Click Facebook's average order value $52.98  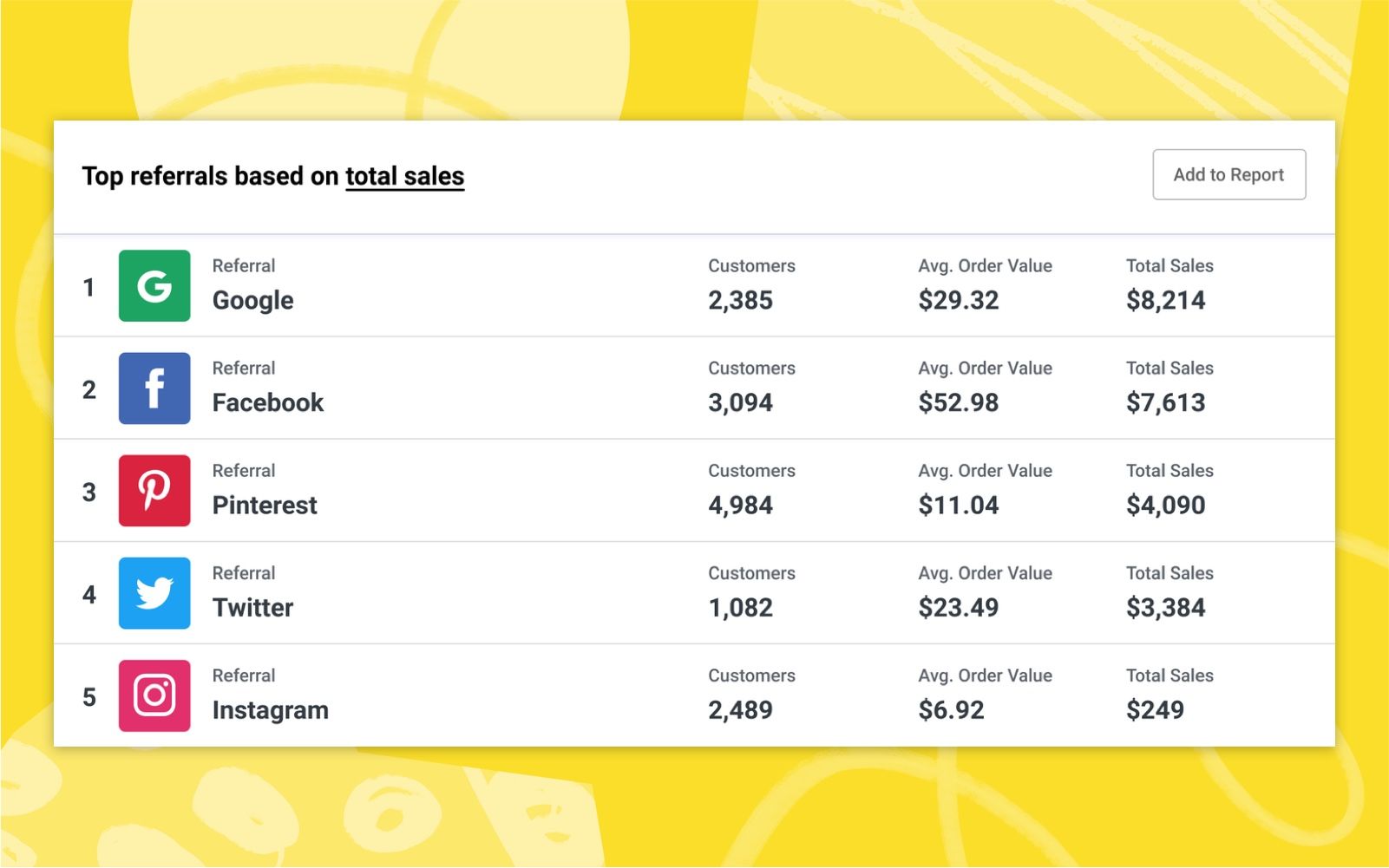(x=958, y=402)
